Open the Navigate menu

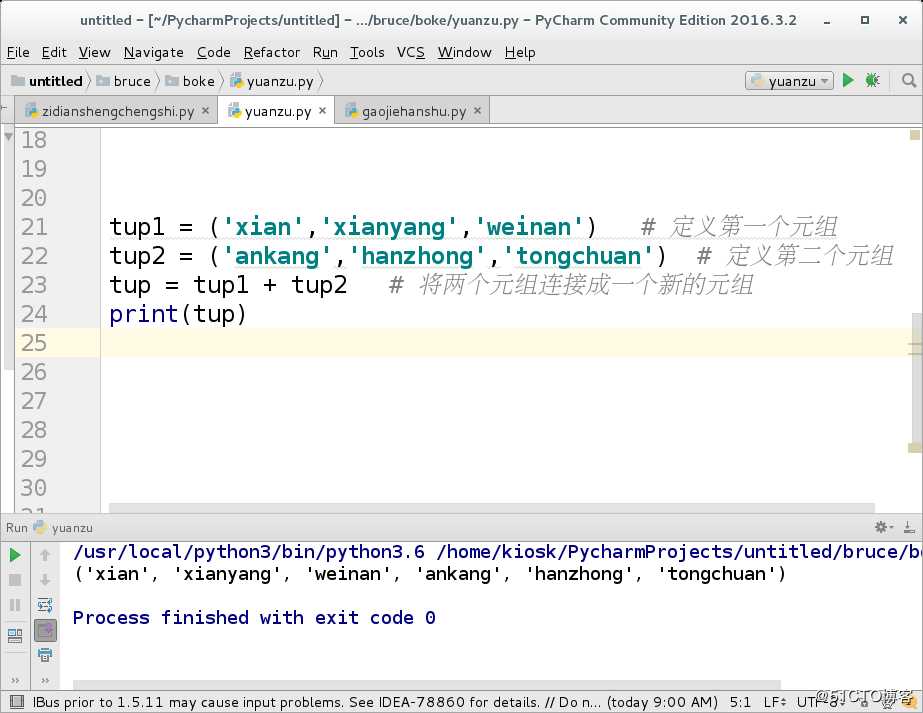153,52
